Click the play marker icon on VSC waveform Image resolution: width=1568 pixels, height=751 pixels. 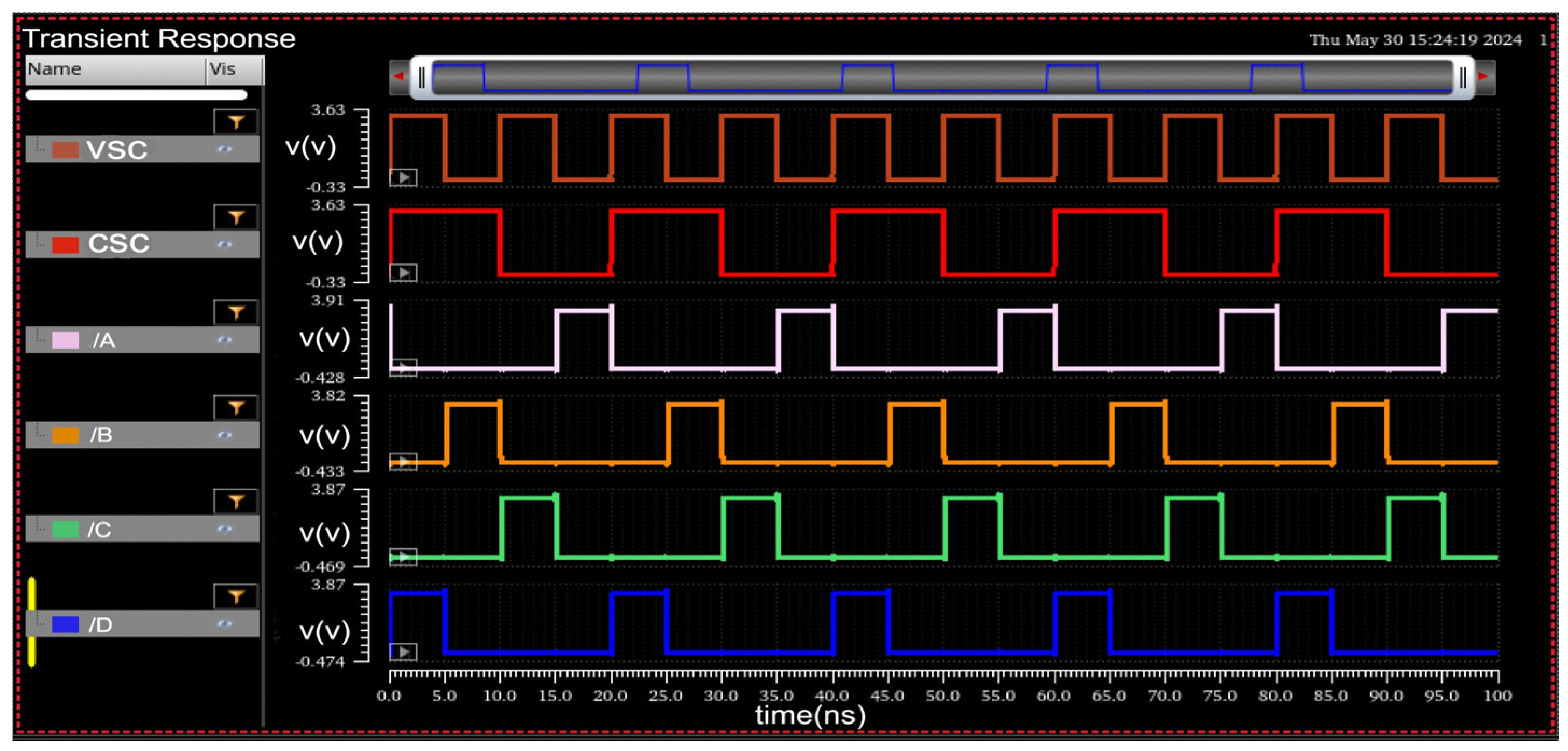tap(403, 178)
